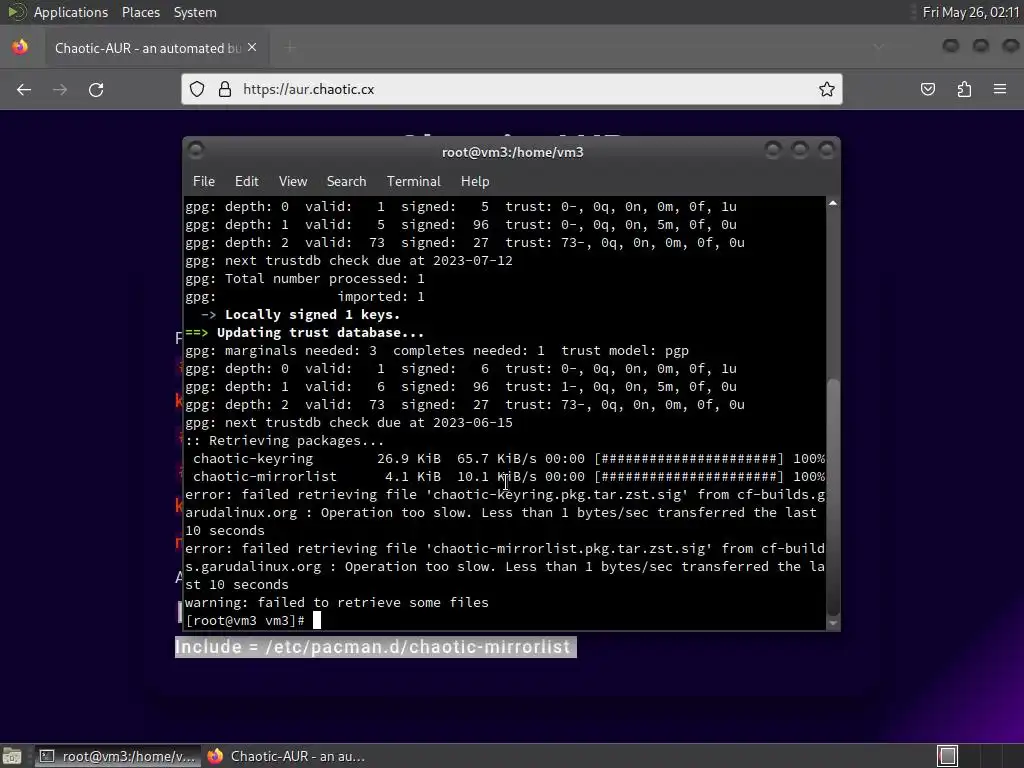Open the terminal View menu
Viewport: 1024px width, 768px height.
tap(293, 182)
